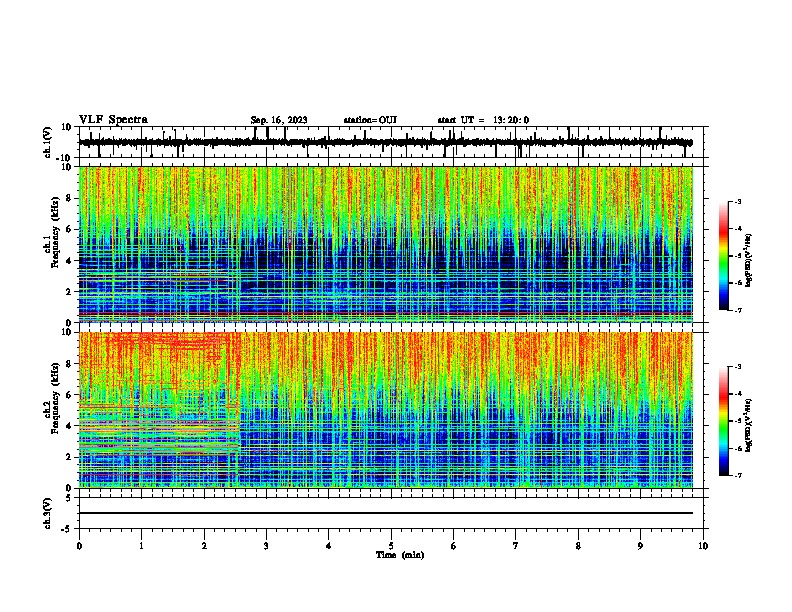Click the 4 kHz tick label on ch.2 spectrogram
Image resolution: width=792 pixels, height=612 pixels.
69,426
